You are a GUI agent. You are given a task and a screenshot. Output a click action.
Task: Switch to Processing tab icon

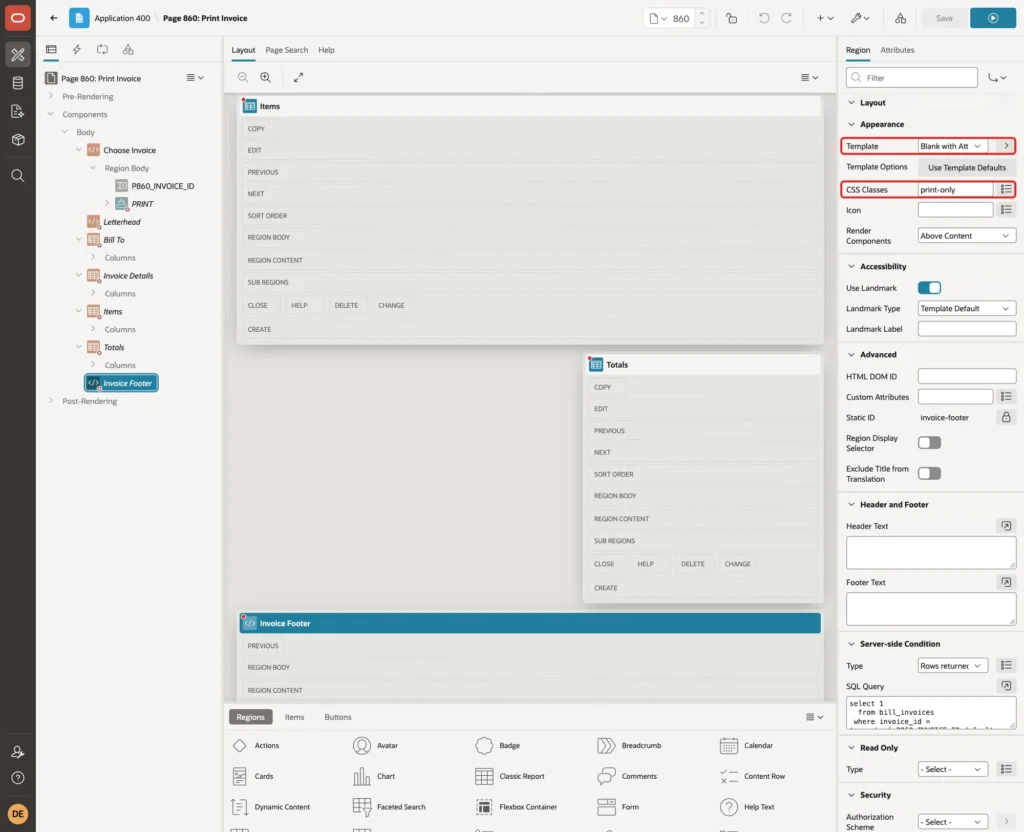tap(103, 50)
